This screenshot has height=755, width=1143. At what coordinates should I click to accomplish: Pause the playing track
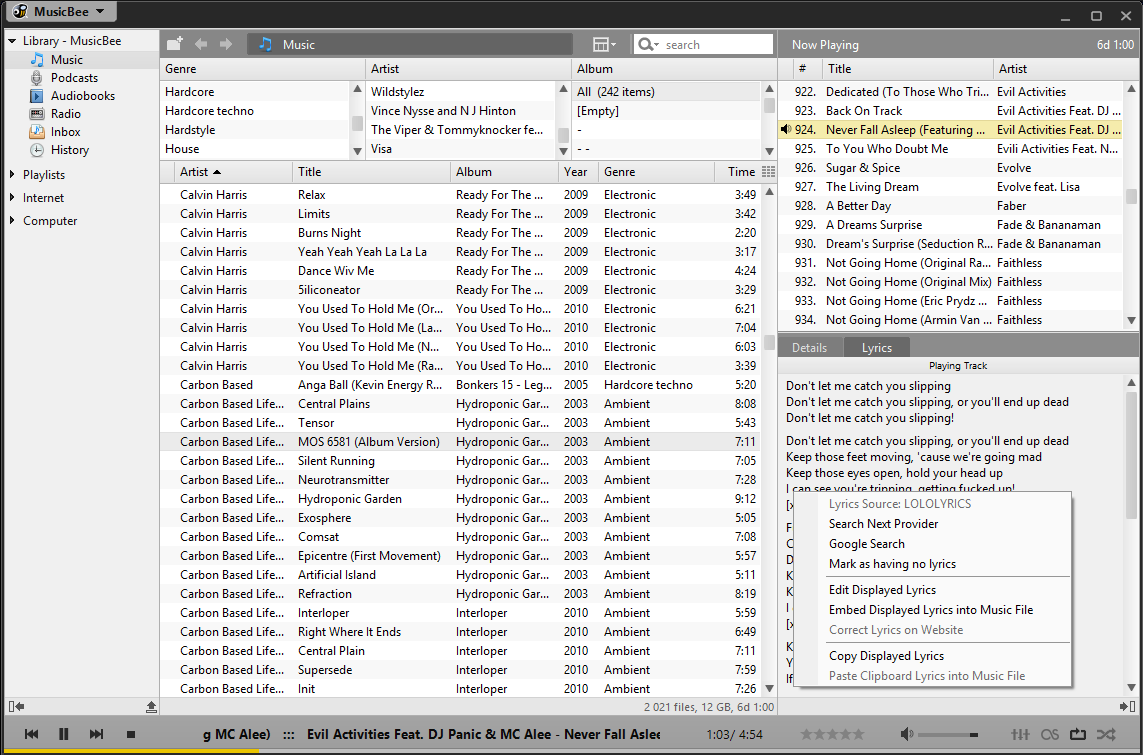(63, 734)
